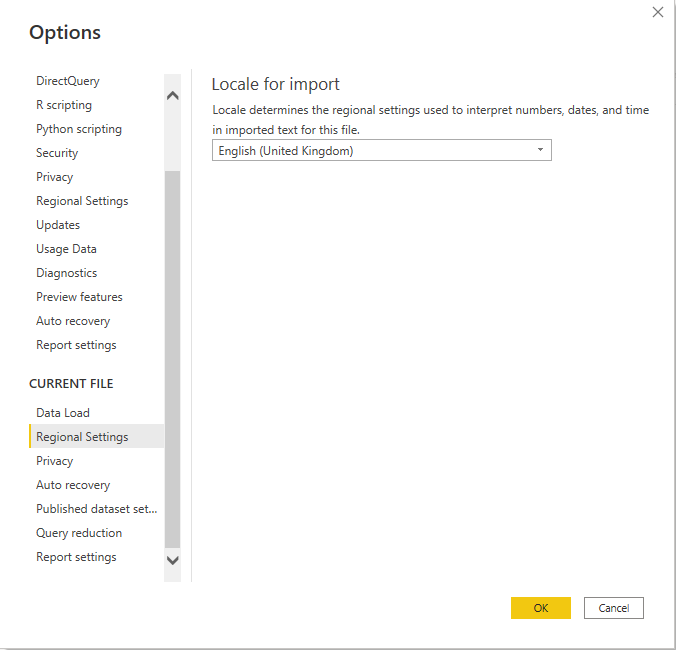This screenshot has height=650, width=676.
Task: Confirm with the OK button
Action: click(541, 608)
